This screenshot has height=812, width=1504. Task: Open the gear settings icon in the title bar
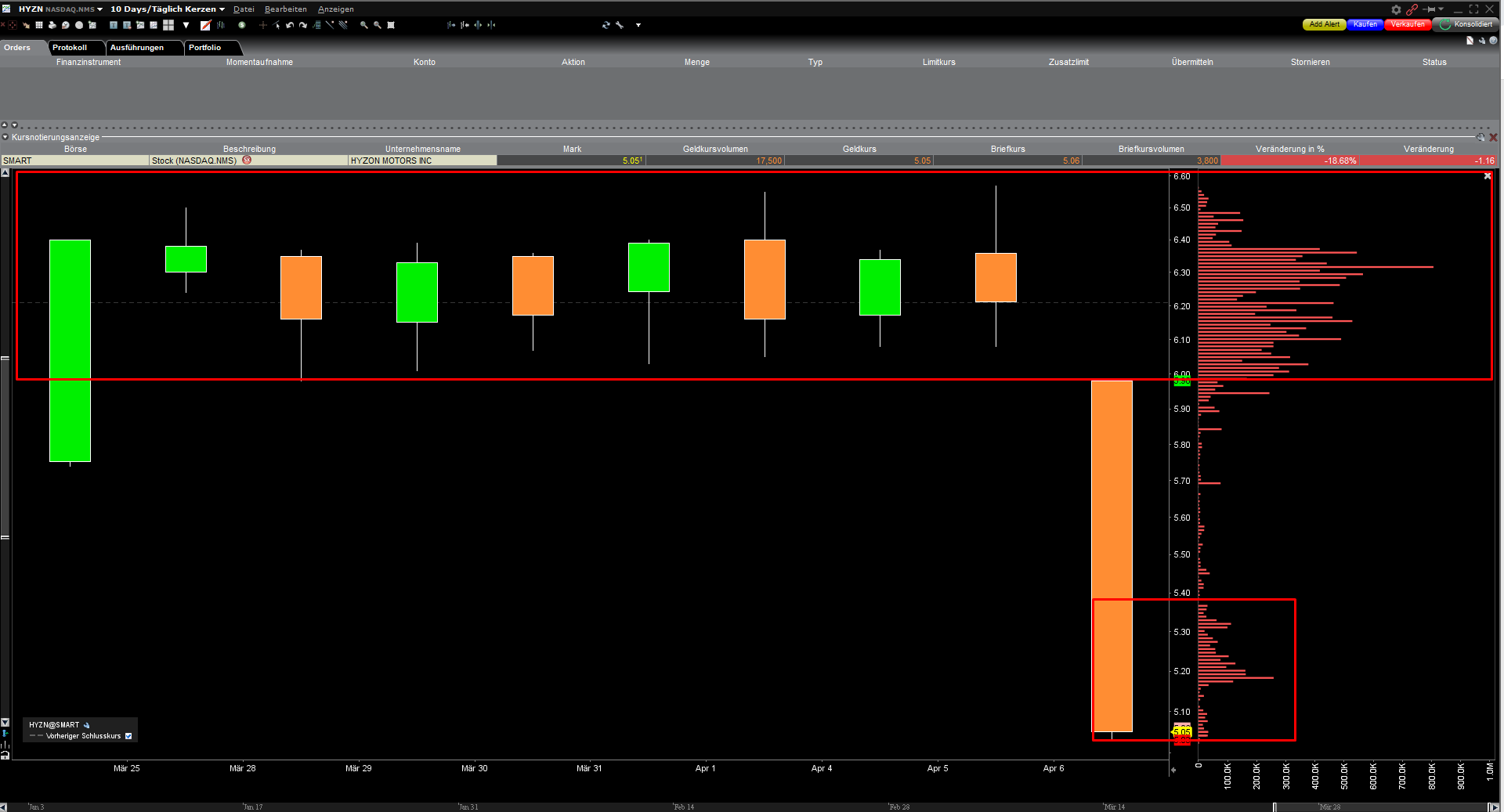pyautogui.click(x=1396, y=9)
